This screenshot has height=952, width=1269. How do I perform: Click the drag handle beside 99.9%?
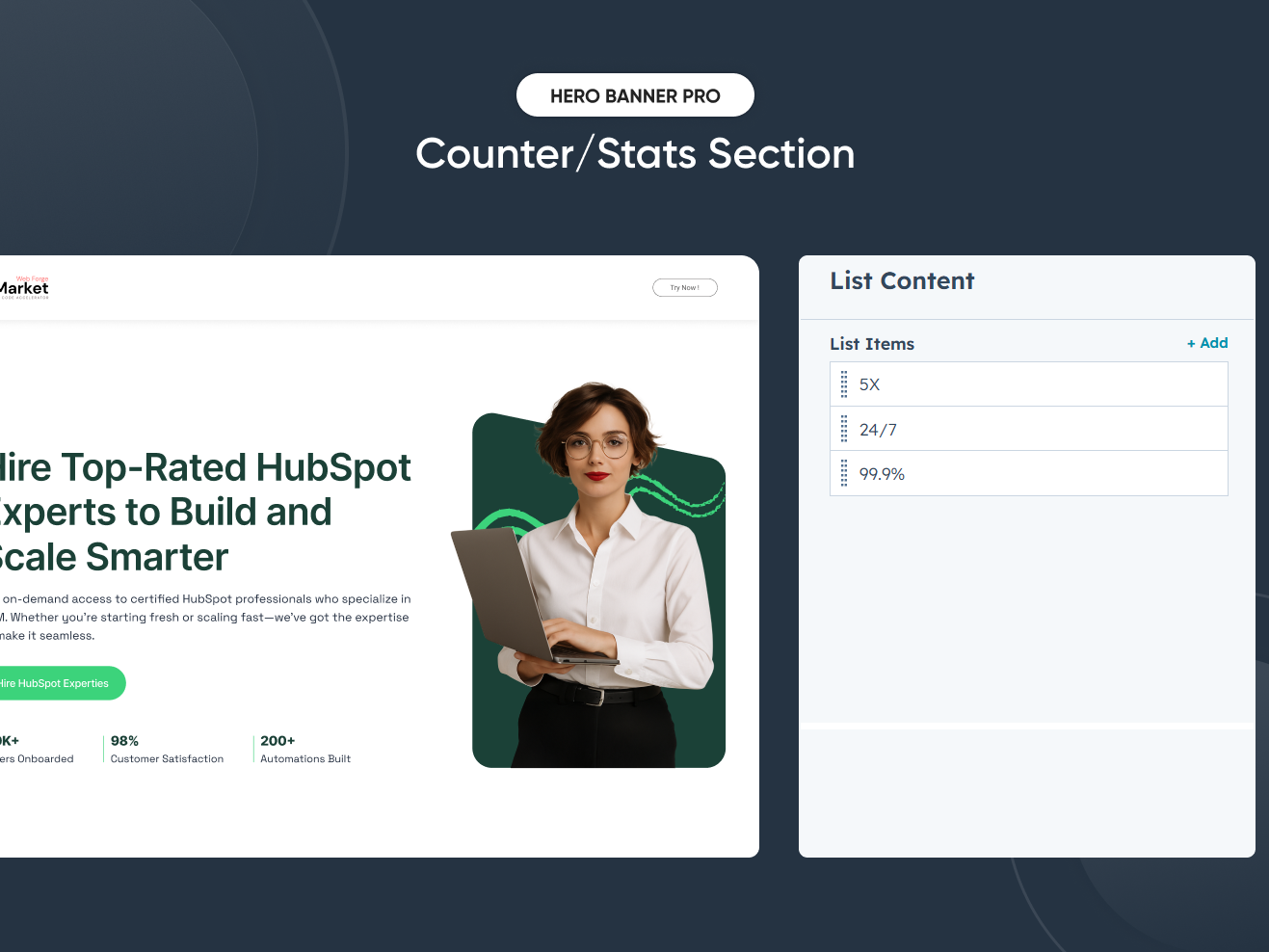pos(844,473)
